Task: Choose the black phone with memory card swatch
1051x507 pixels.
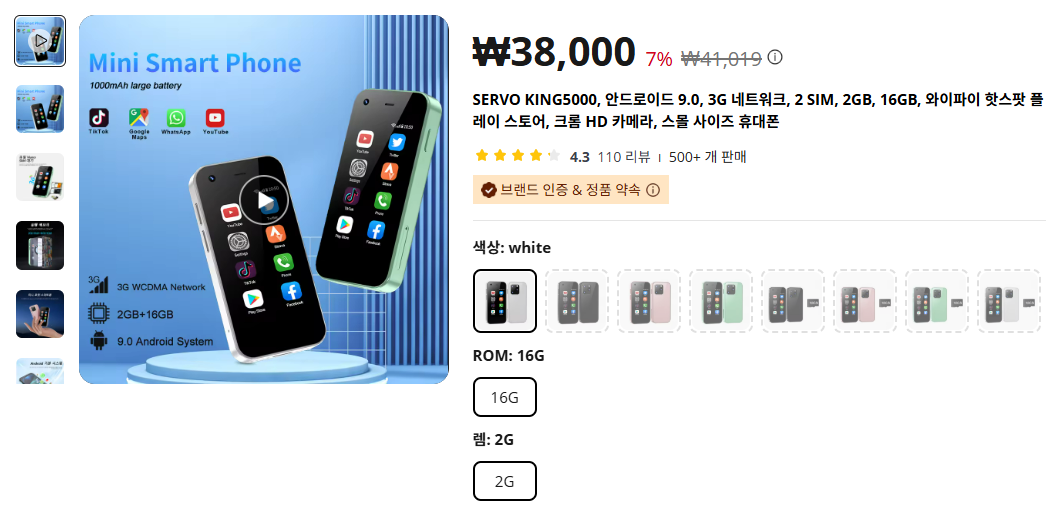Action: 793,301
